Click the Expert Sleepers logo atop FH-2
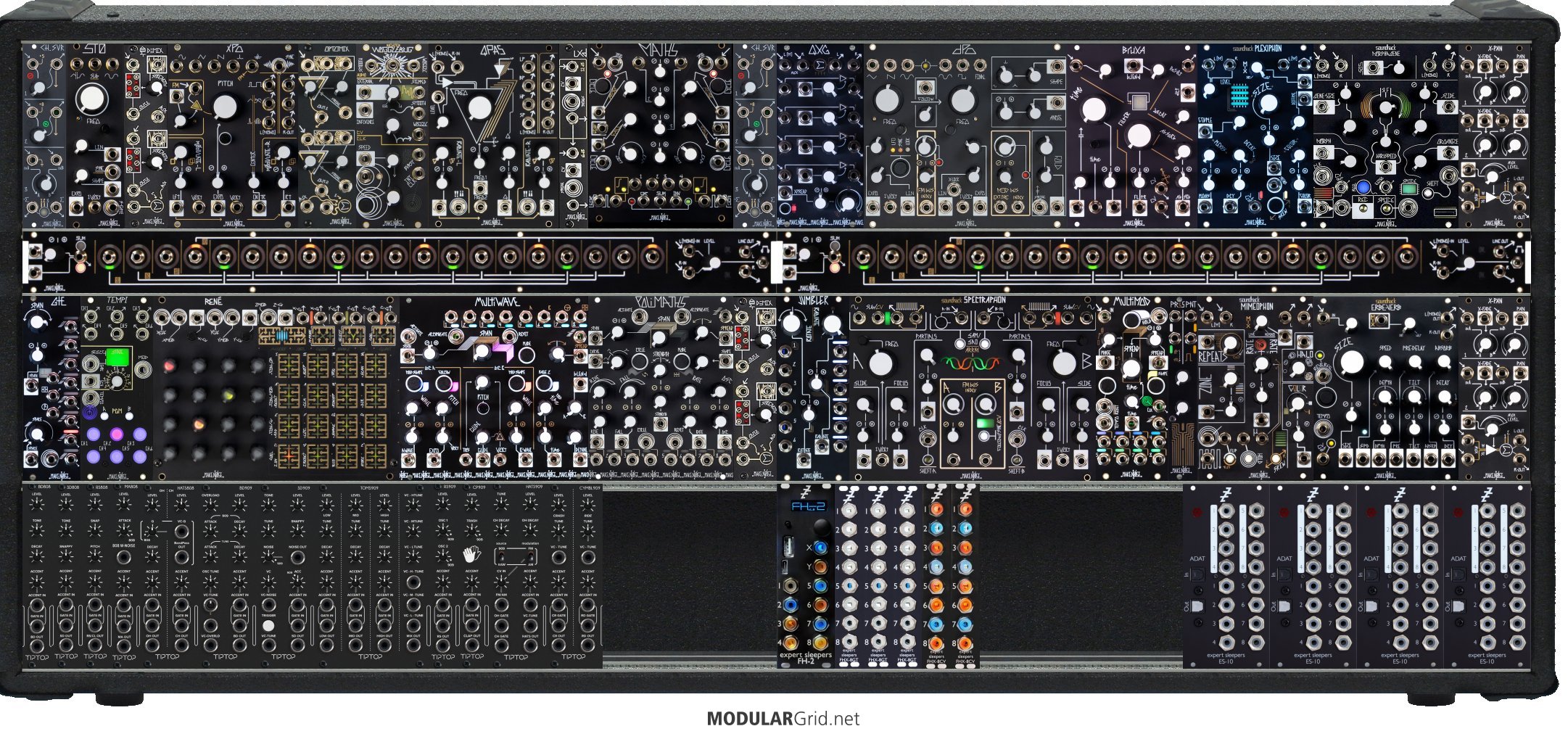 [806, 492]
